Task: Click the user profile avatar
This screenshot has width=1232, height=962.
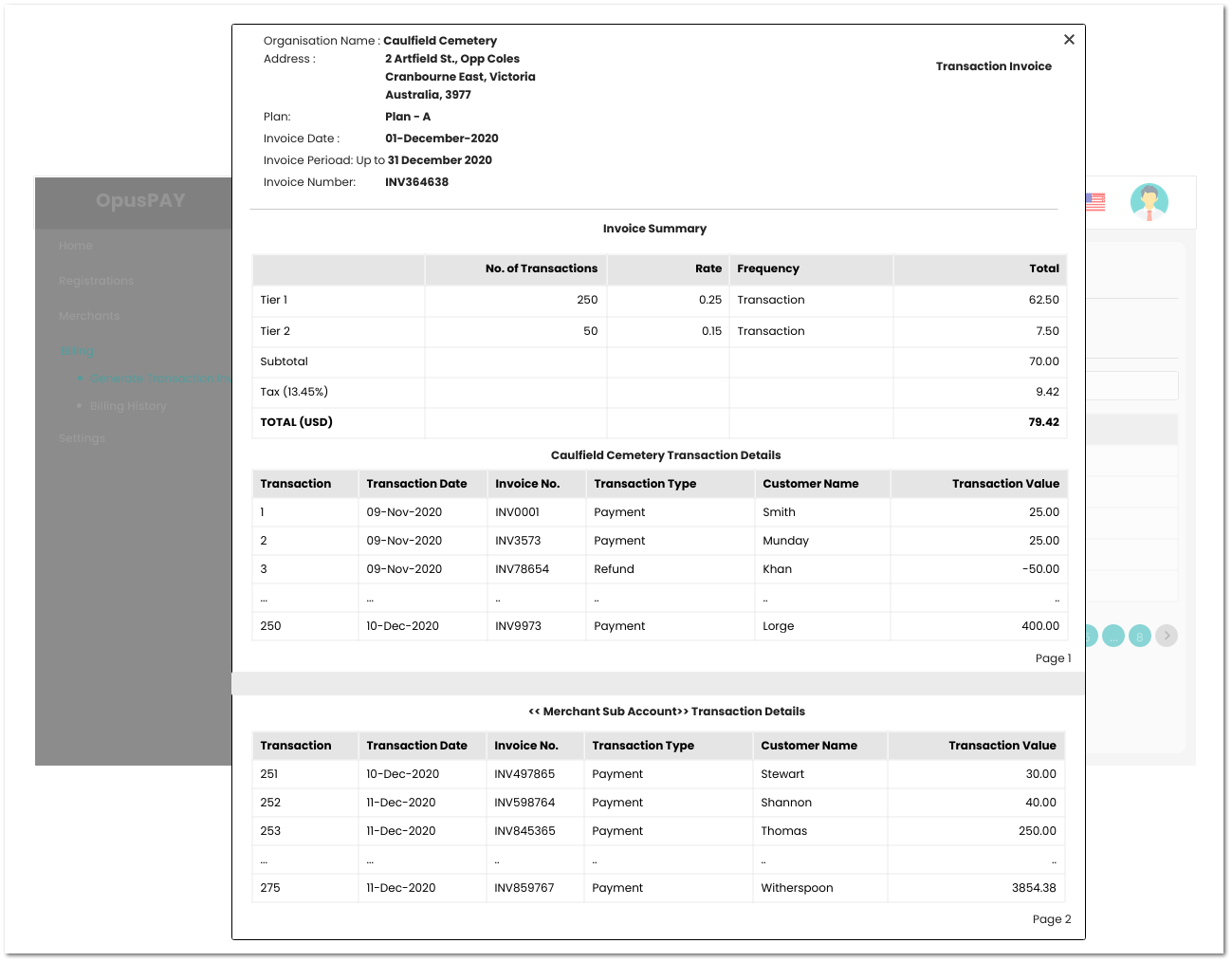Action: (1149, 201)
